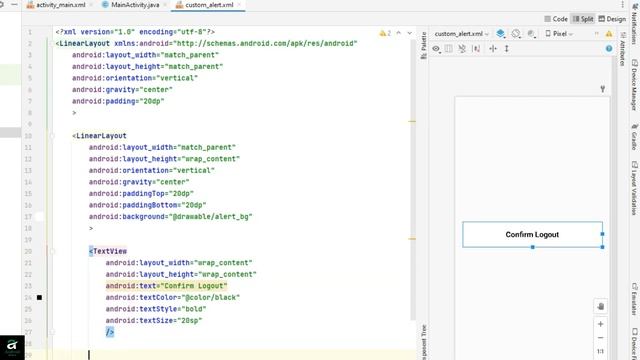This screenshot has height=360, width=640.
Task: Open the view options eye icon
Action: pos(436,49)
